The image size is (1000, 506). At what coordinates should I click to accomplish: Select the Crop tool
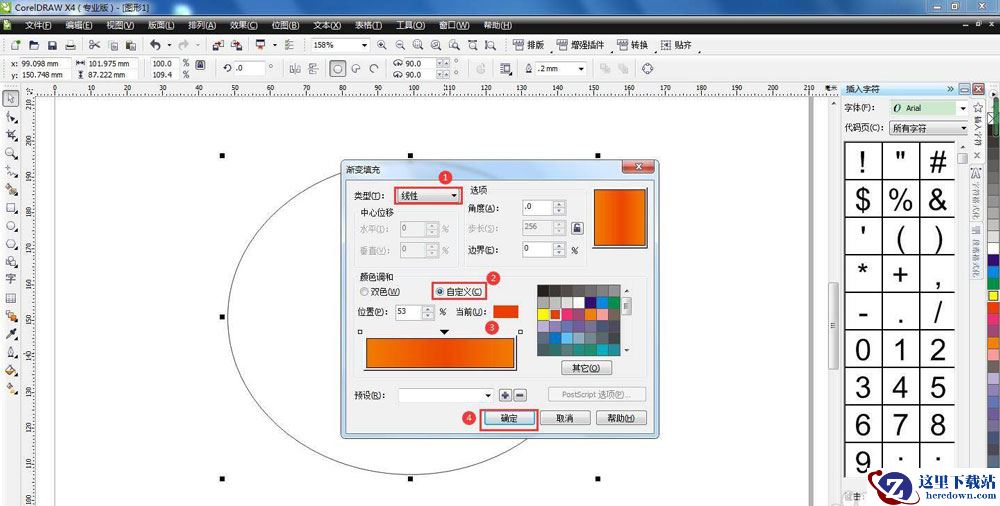point(11,135)
